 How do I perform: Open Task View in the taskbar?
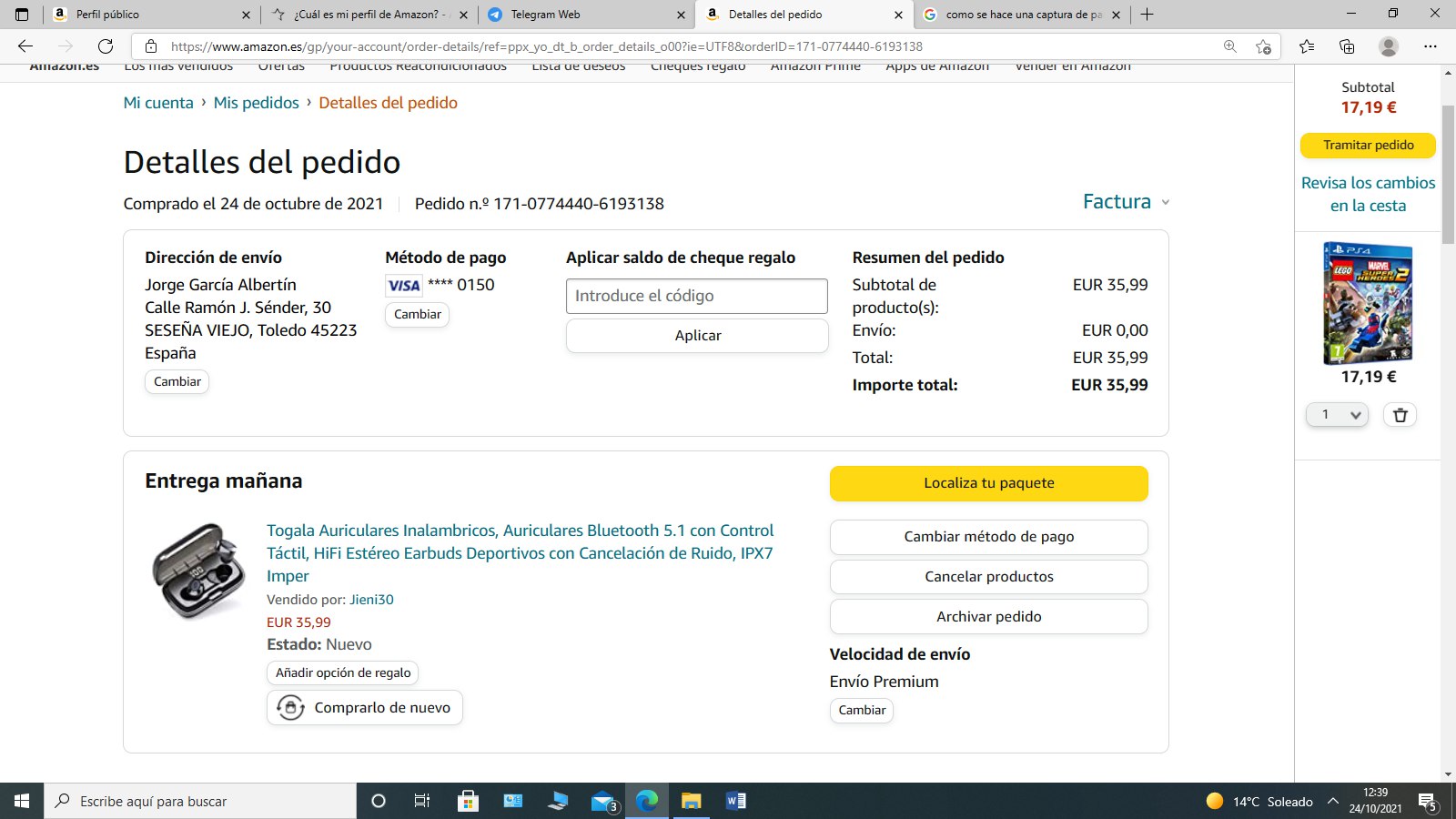[422, 801]
